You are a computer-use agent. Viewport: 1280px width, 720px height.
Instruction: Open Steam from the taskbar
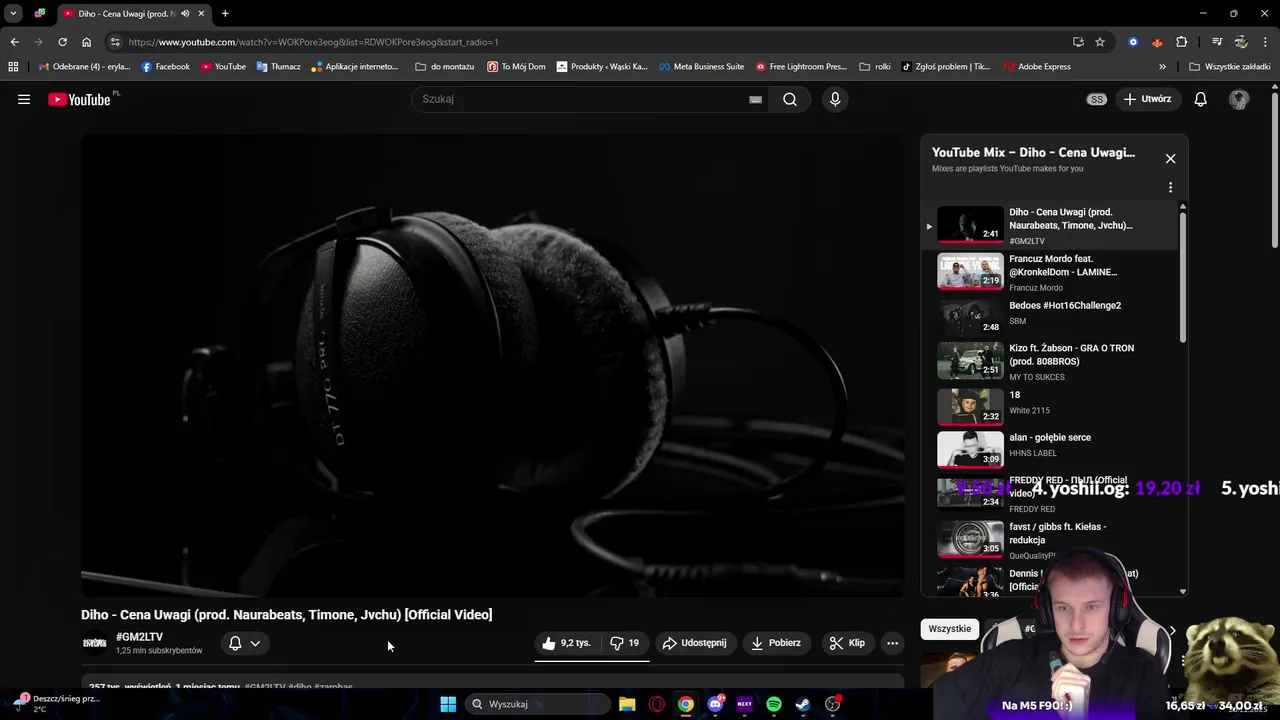pos(803,704)
